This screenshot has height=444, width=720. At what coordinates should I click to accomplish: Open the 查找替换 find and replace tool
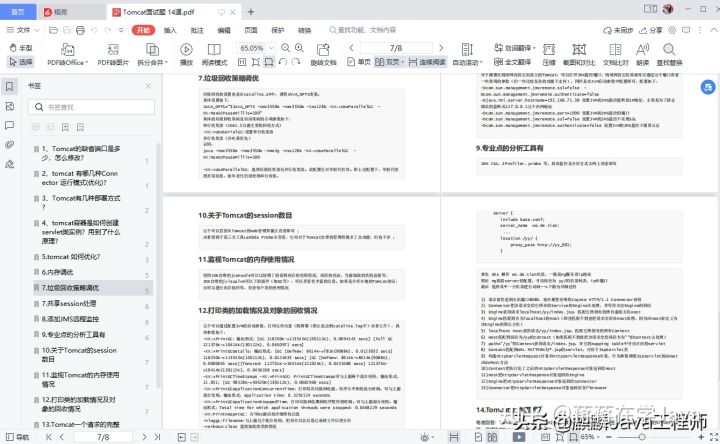click(669, 54)
